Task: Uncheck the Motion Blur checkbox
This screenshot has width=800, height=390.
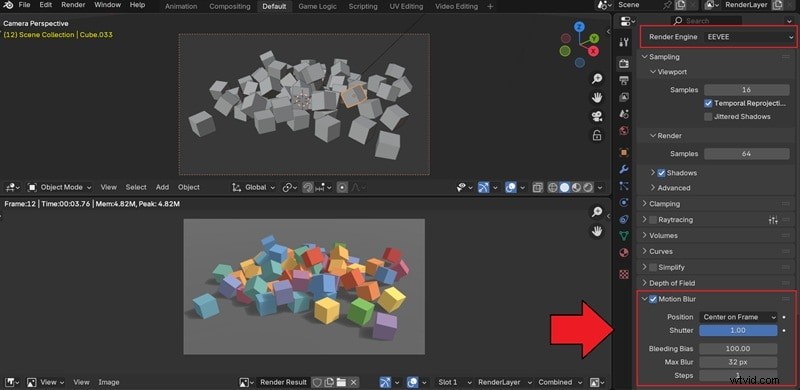Action: coord(653,299)
